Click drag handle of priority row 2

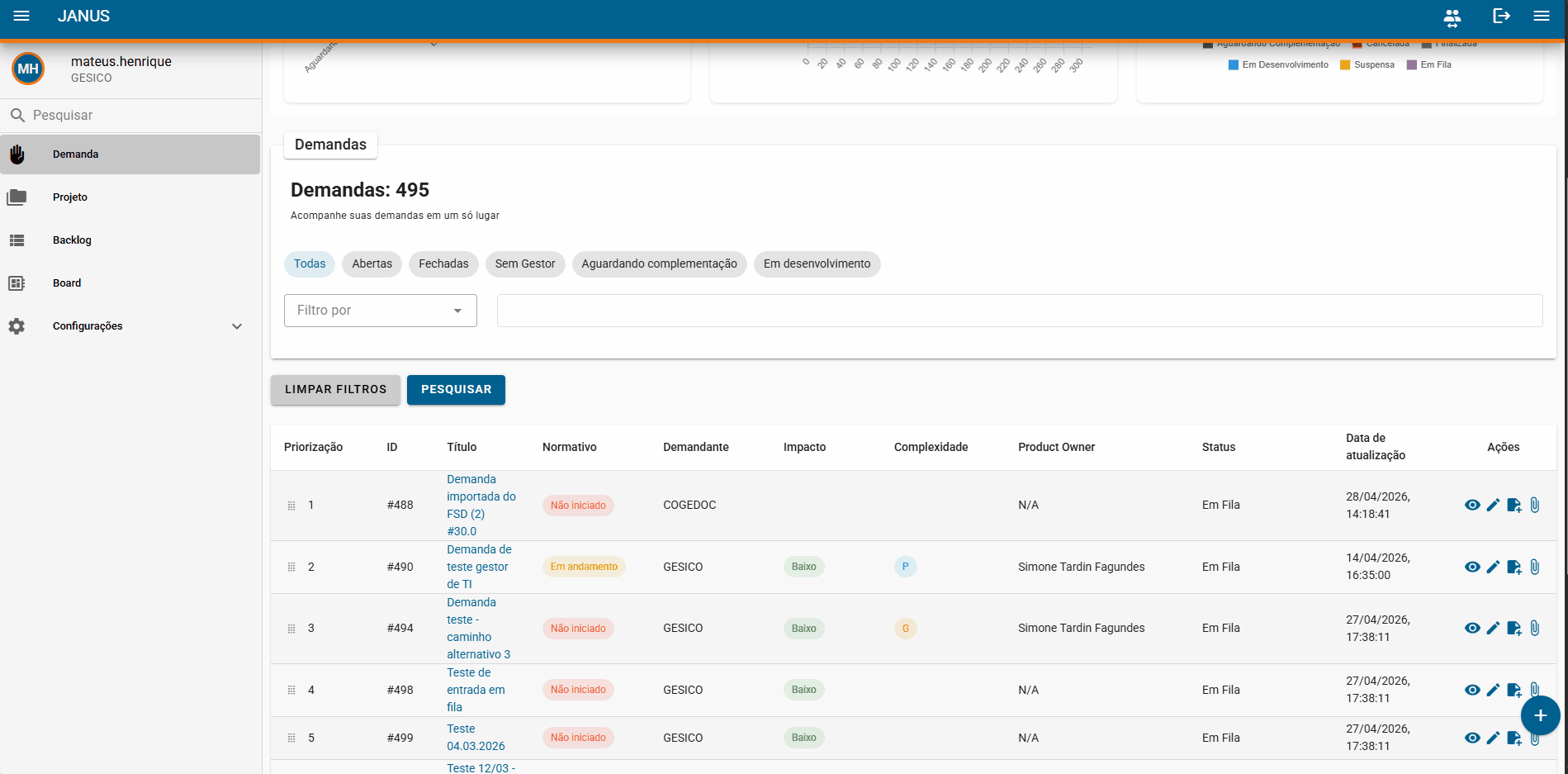tap(291, 567)
